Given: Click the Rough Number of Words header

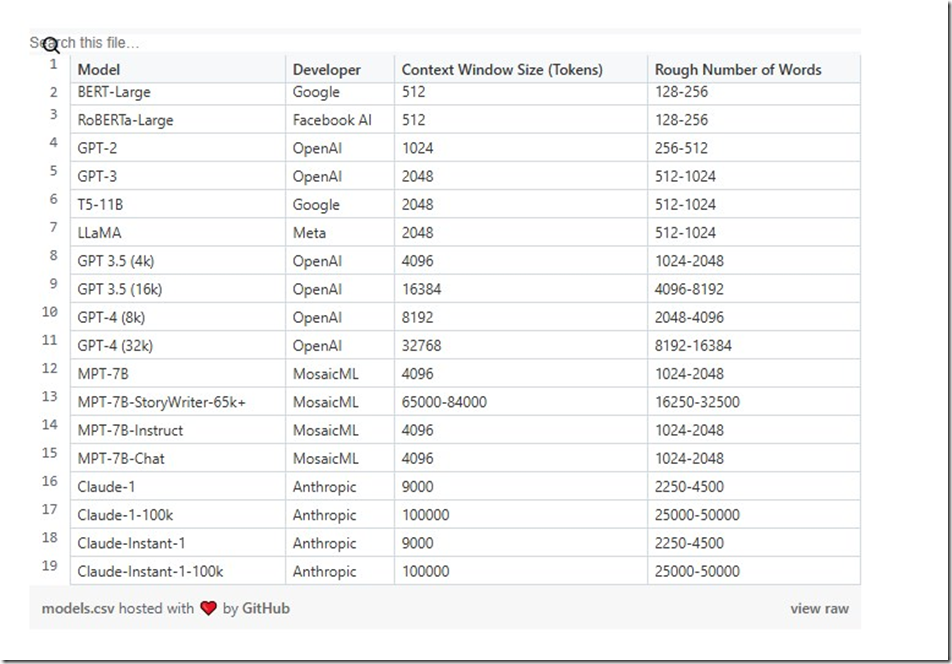Looking at the screenshot, I should click(738, 69).
